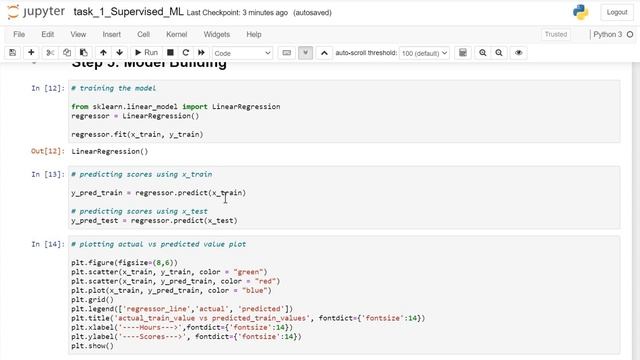Move selected cell up

[103, 53]
